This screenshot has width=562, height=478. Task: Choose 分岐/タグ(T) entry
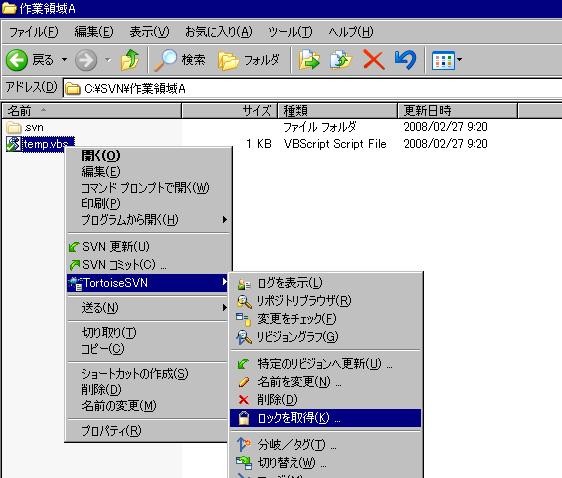[325, 445]
